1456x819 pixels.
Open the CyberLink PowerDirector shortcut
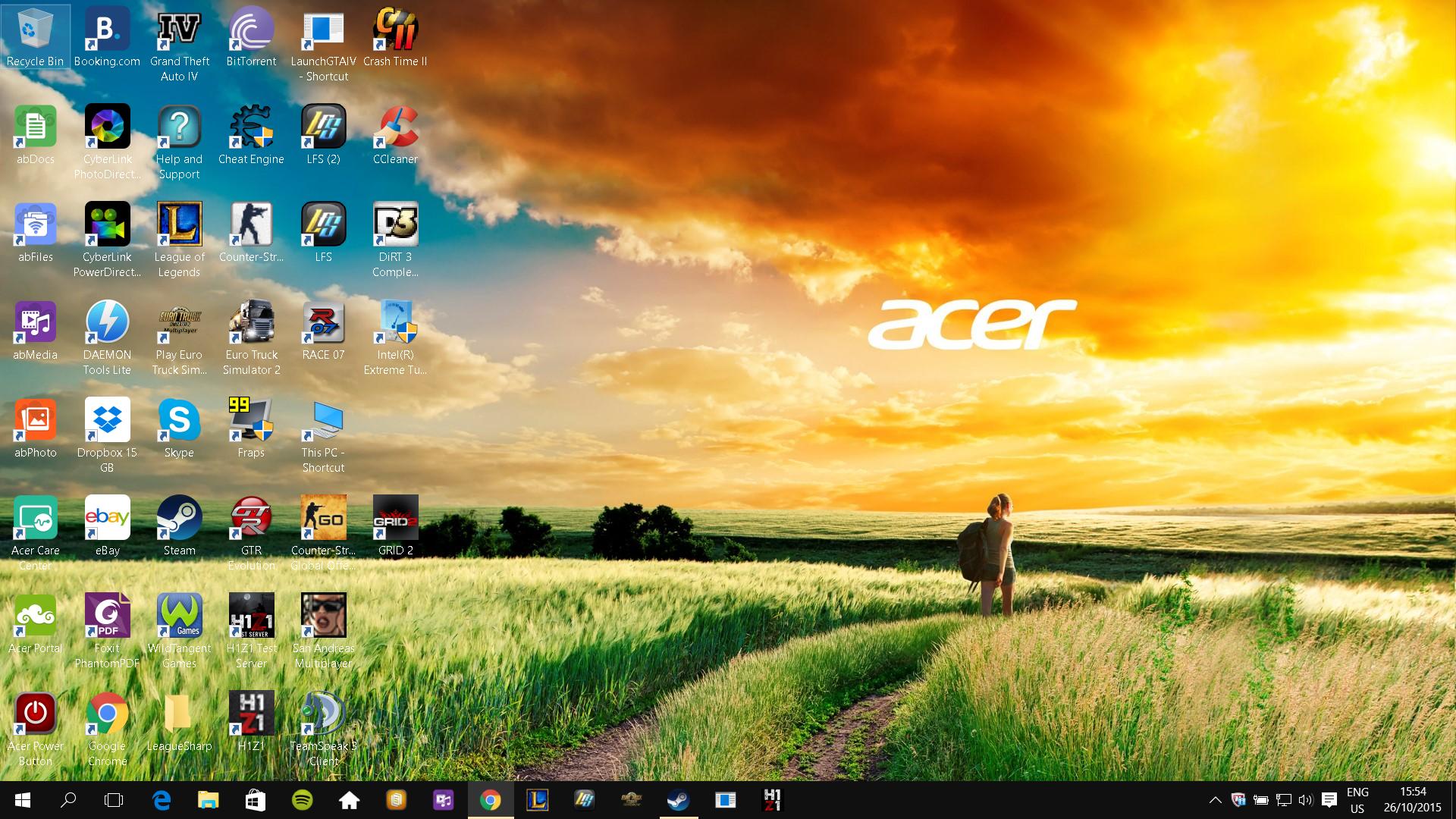(107, 240)
